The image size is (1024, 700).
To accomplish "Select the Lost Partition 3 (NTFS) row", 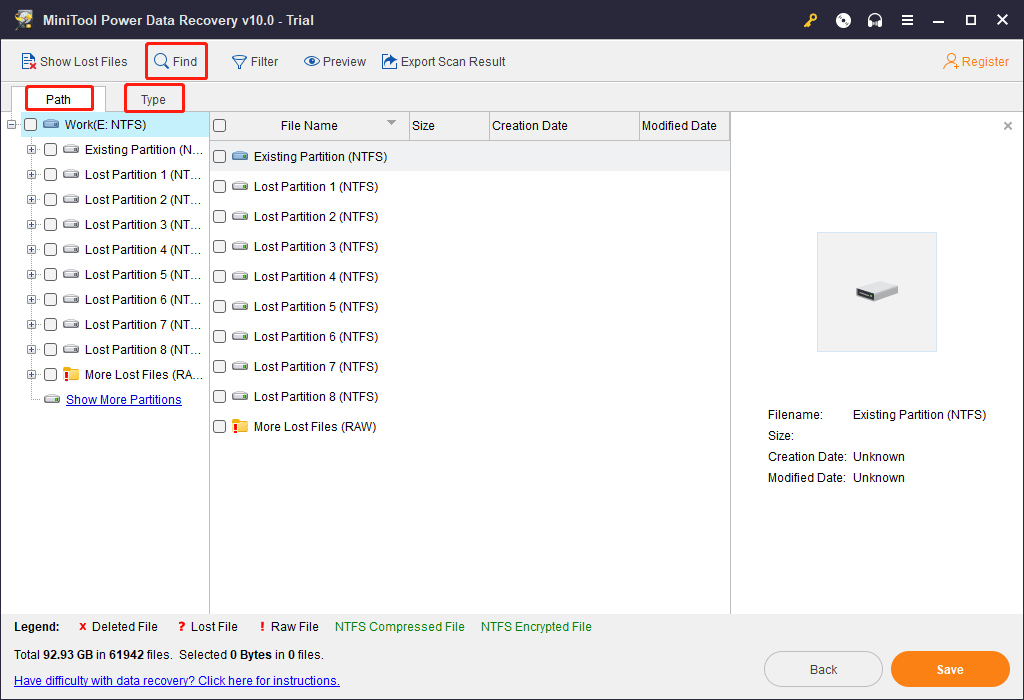I will (x=470, y=246).
